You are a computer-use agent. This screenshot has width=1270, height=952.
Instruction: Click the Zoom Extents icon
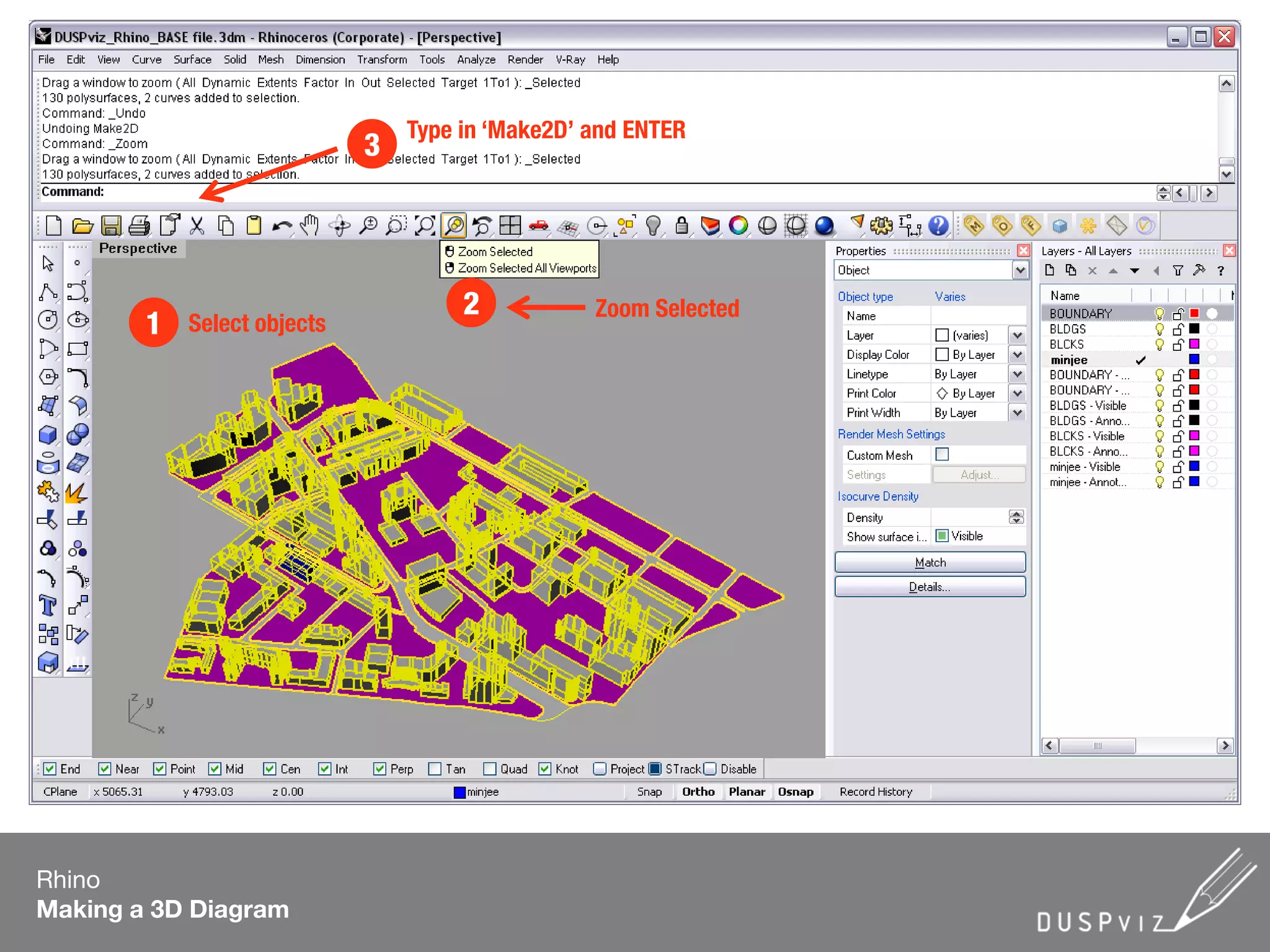[425, 226]
